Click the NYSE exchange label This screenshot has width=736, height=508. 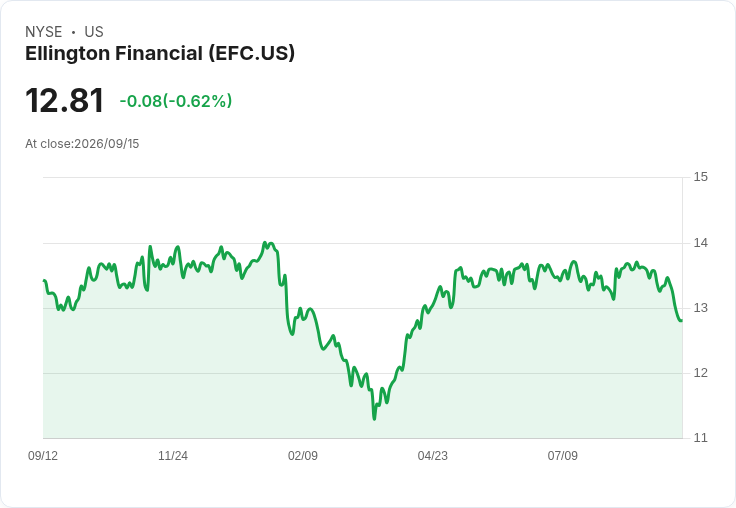click(44, 32)
